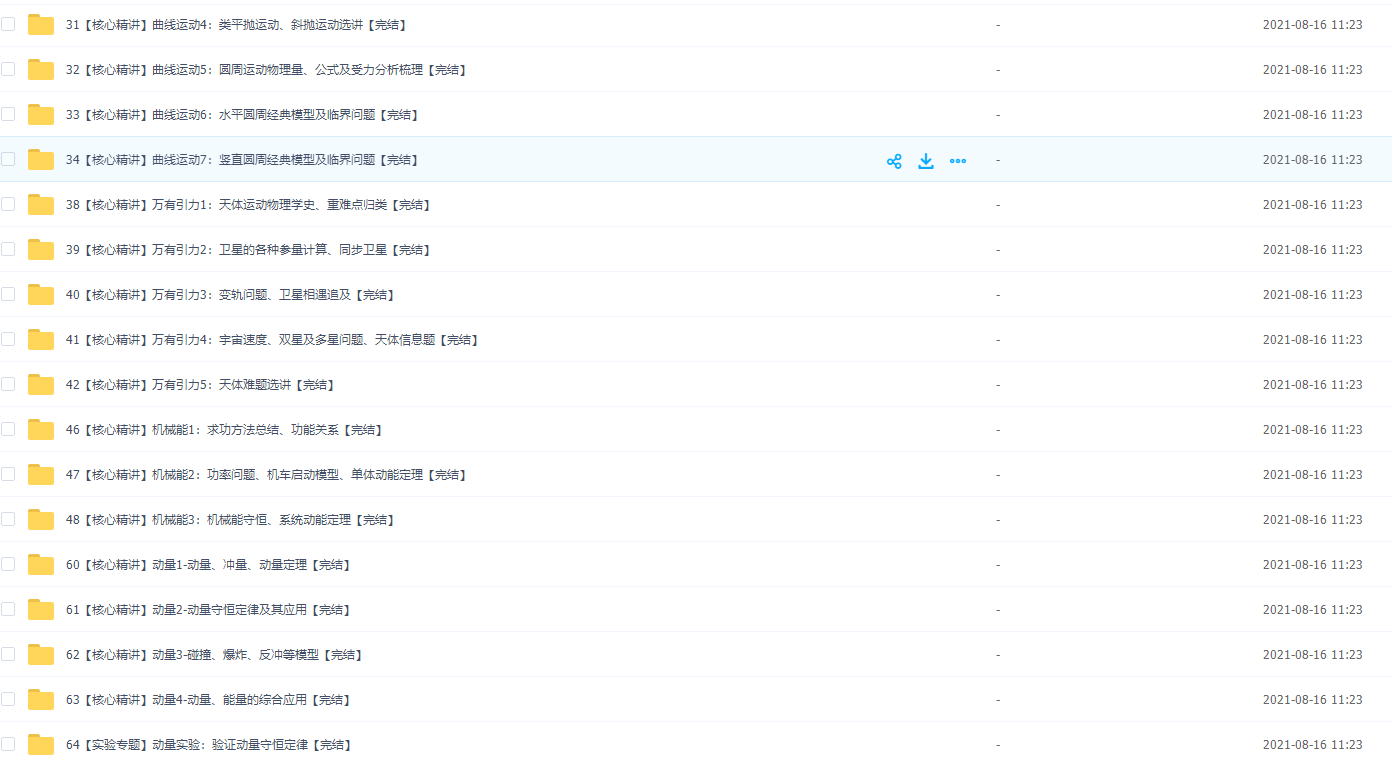The image size is (1392, 764).
Task: Open folder 41 宇宙速度、双星及多星问题
Action: [x=272, y=340]
